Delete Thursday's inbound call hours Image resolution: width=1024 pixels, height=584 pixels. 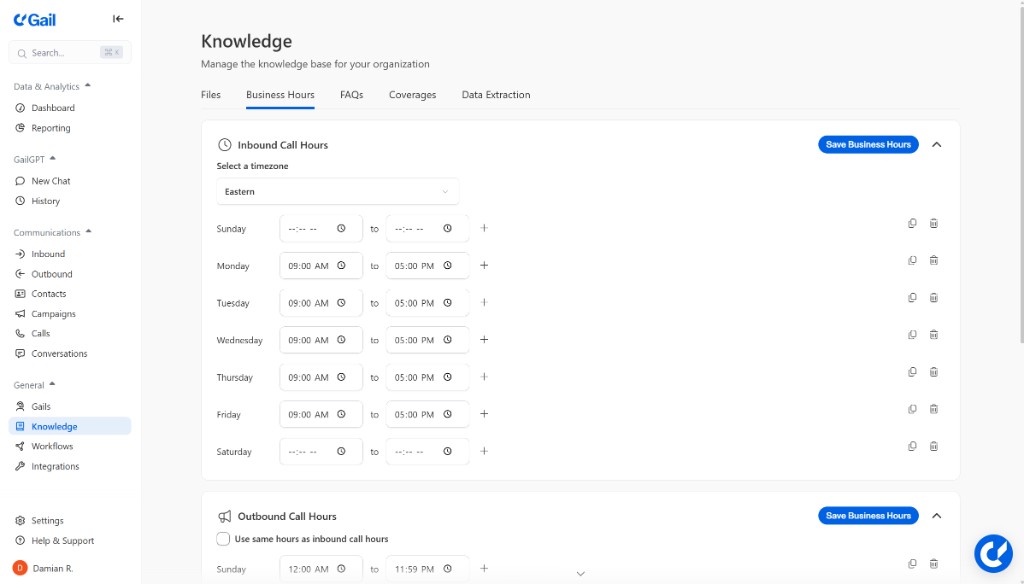933,372
